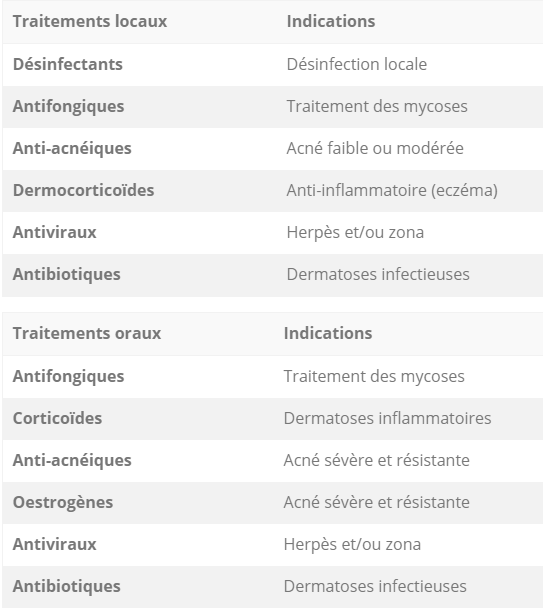
Task: Select Antiviraux in the oral treatments table
Action: 55,544
